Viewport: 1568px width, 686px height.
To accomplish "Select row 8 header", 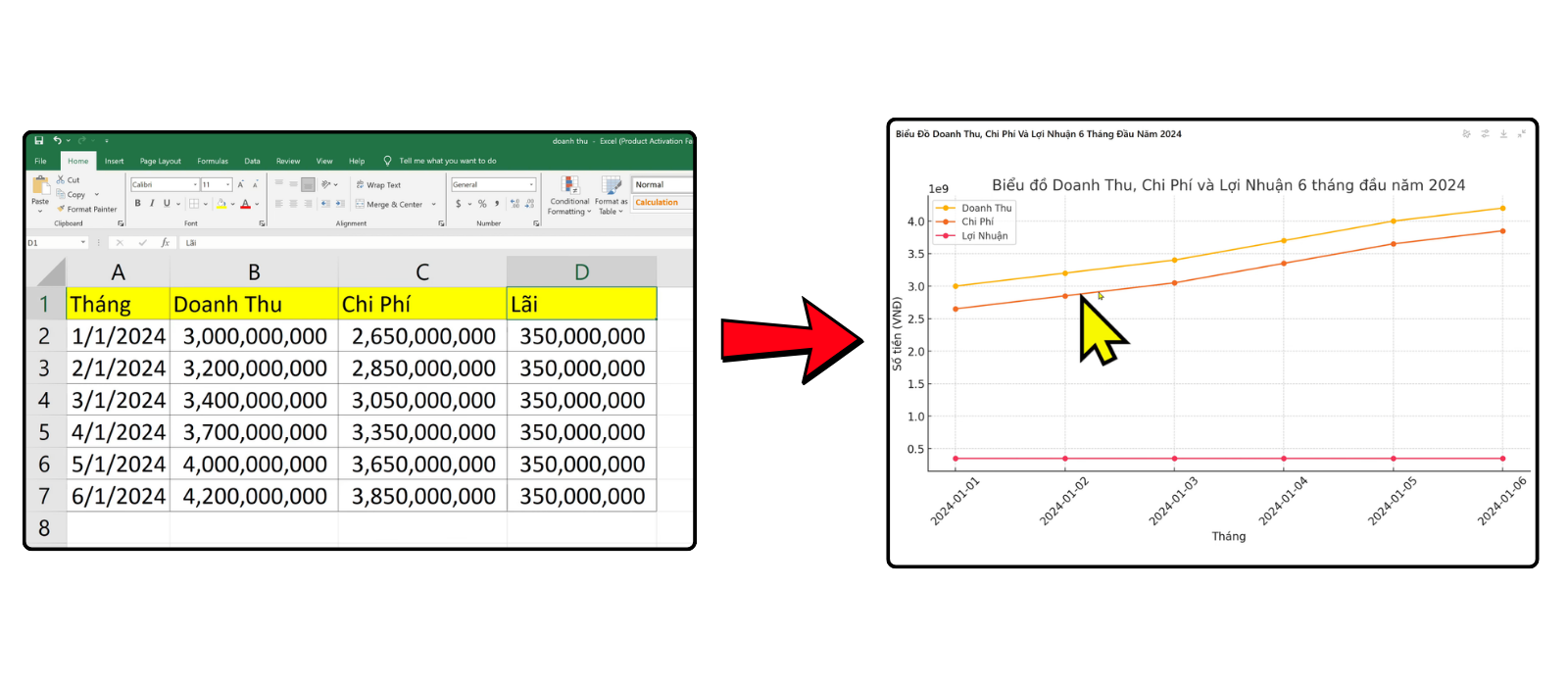I will [44, 528].
